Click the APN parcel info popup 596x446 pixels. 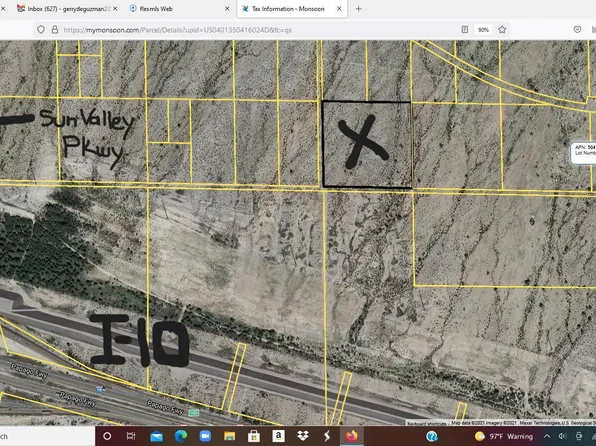[x=583, y=153]
